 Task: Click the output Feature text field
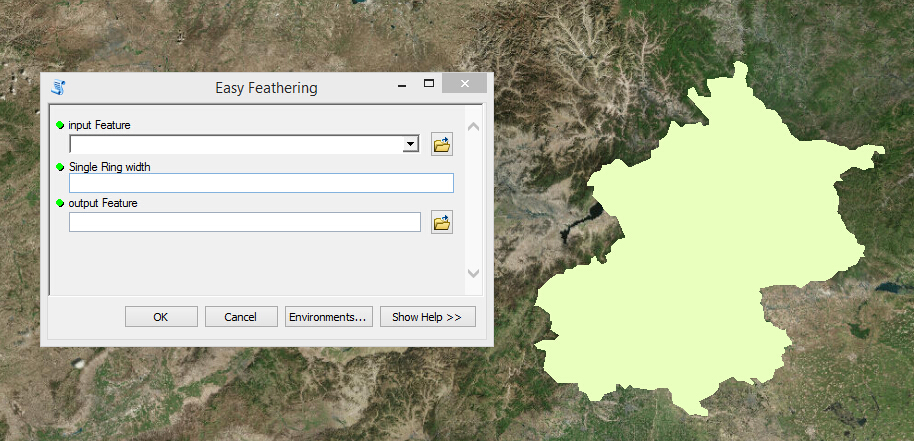(245, 222)
